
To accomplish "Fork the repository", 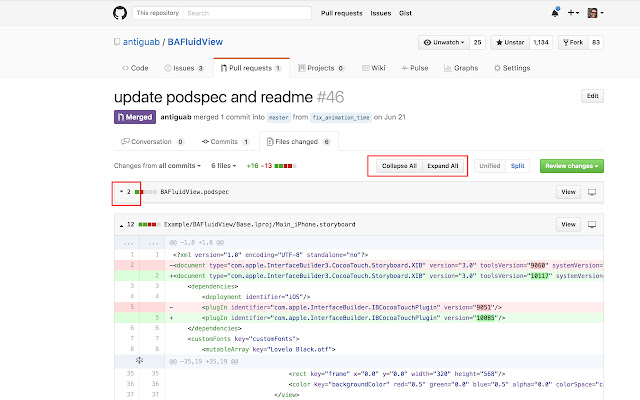I will tap(573, 42).
